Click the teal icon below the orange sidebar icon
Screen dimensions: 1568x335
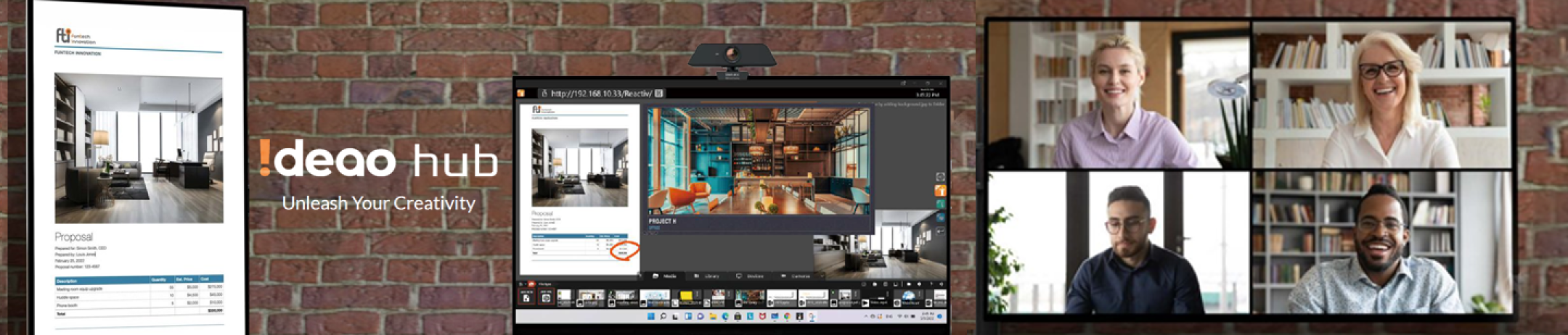pyautogui.click(x=941, y=204)
